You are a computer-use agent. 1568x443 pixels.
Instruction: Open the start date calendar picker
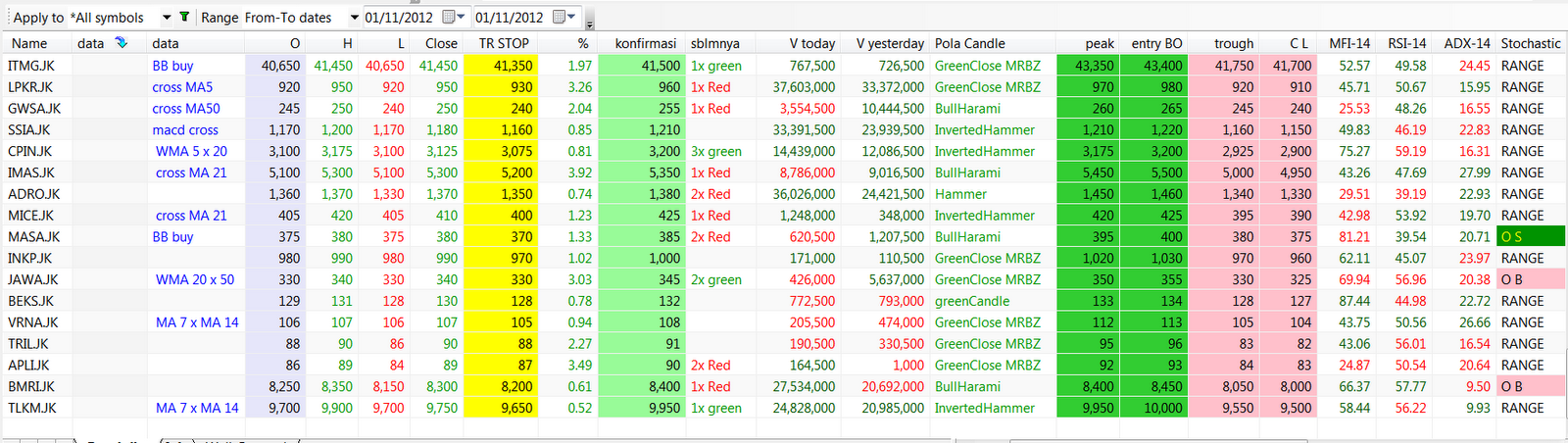(x=453, y=17)
